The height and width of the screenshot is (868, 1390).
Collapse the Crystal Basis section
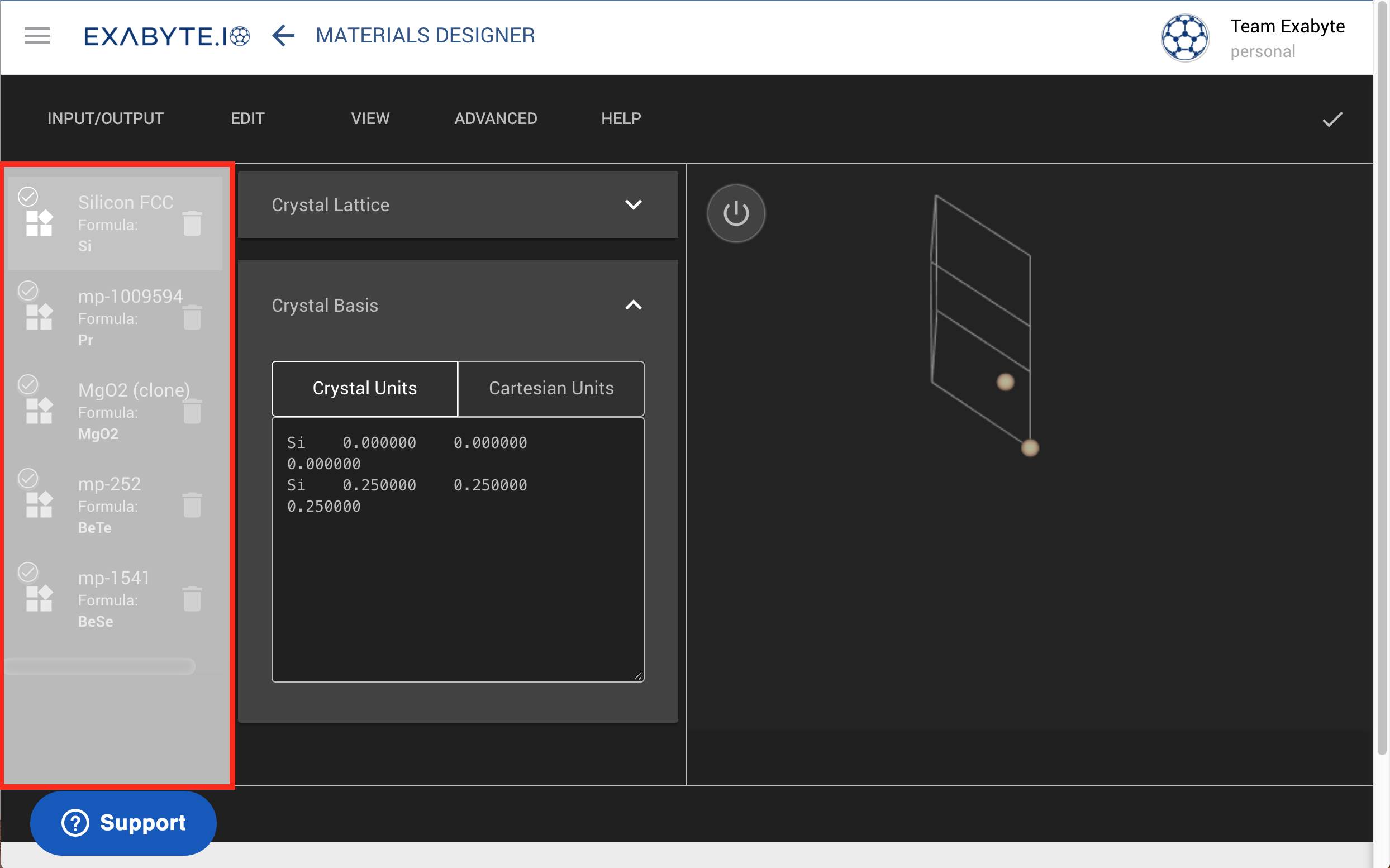tap(632, 306)
